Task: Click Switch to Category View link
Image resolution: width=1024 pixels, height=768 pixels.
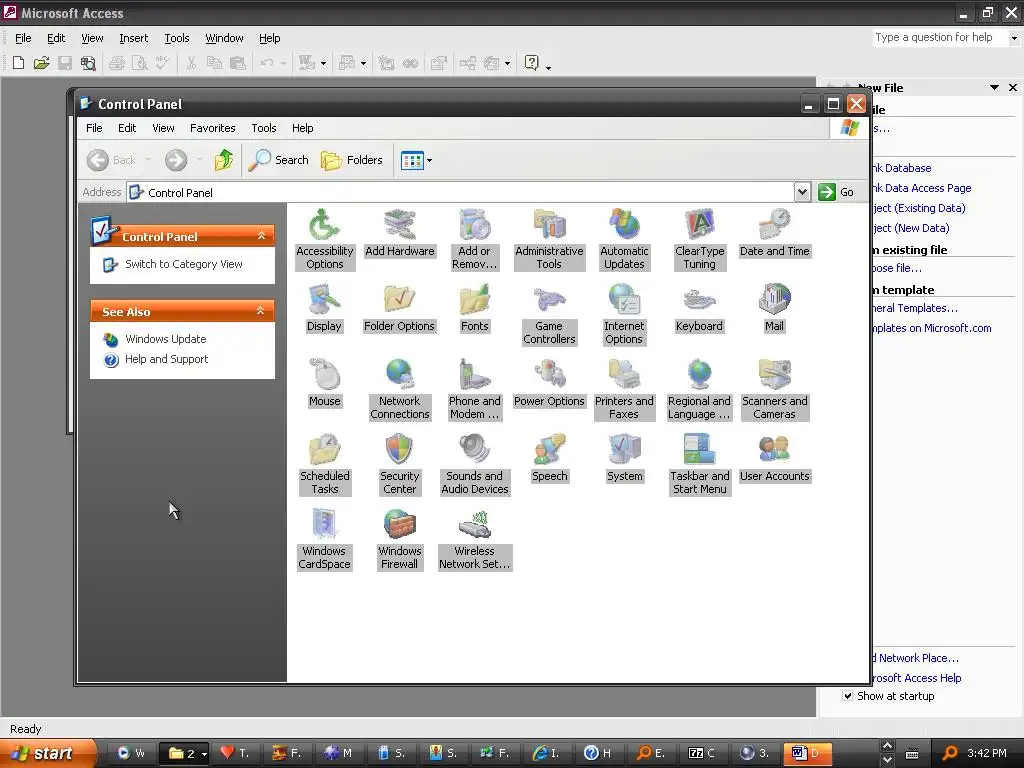Action: tap(184, 264)
